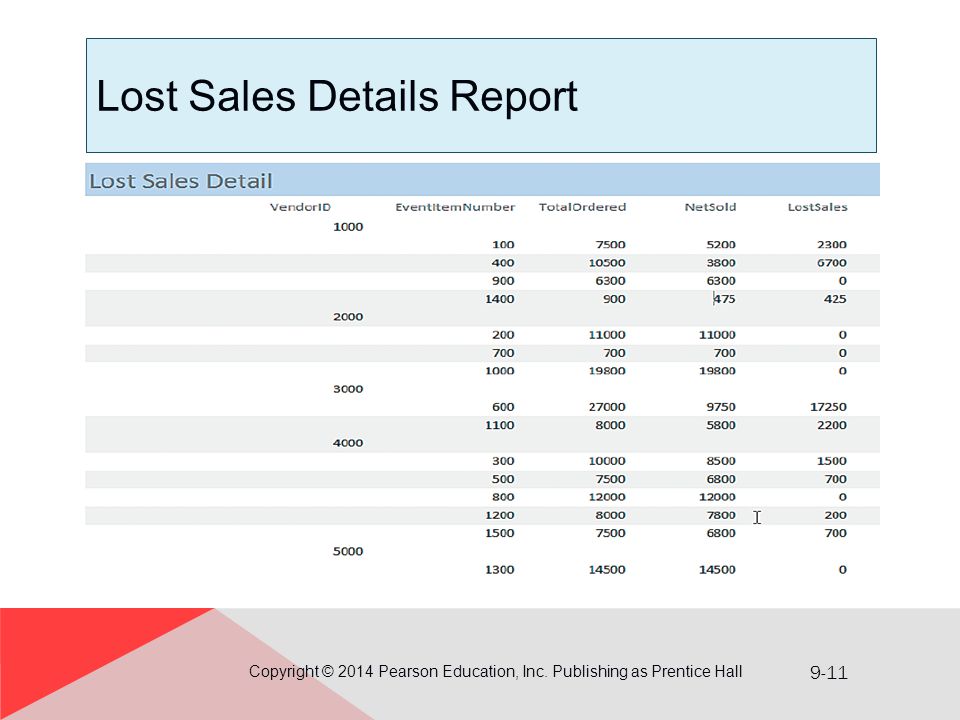Click LostSales value 200
The width and height of the screenshot is (960, 720).
pos(835,515)
